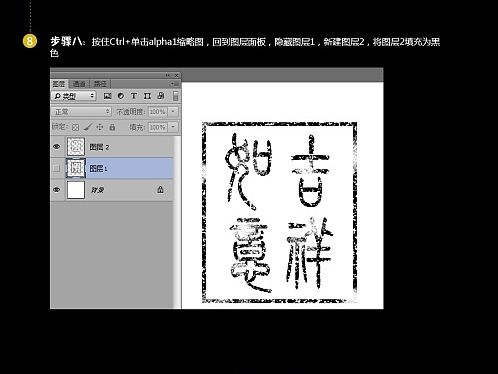Filter layers by pixel layer icon
The image size is (498, 374).
coord(107,96)
